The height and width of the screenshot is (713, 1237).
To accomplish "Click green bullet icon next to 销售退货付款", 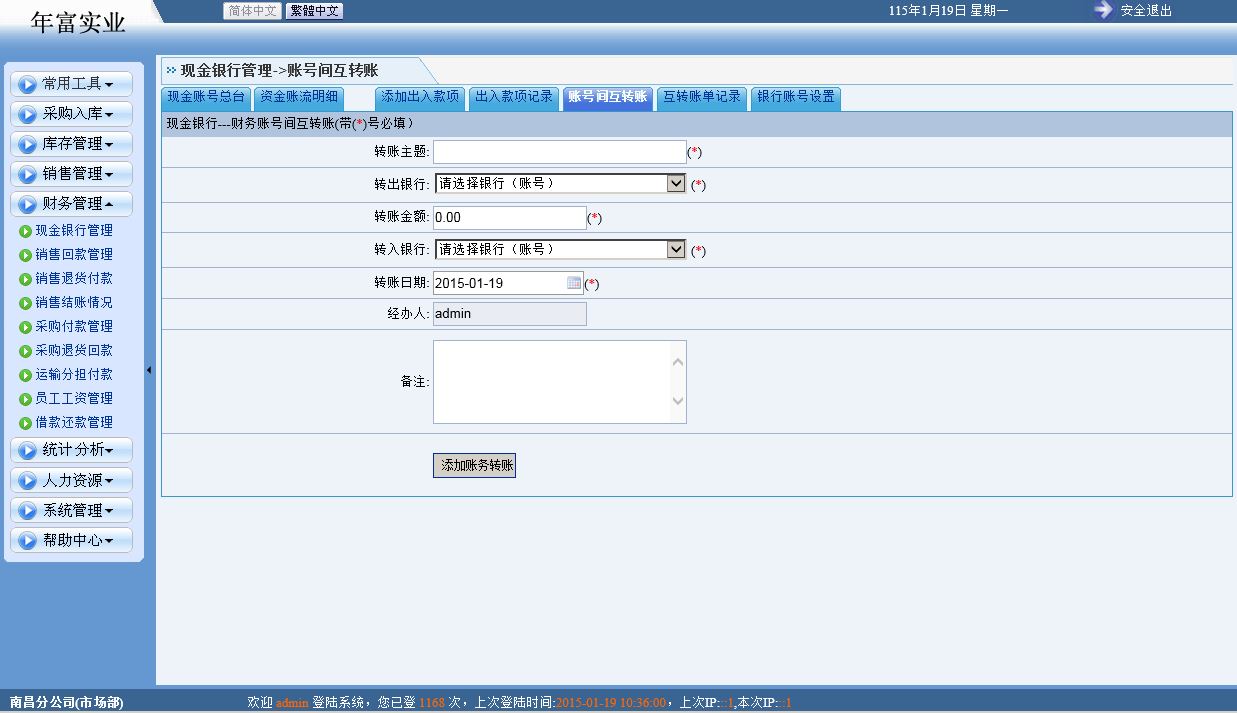I will point(26,279).
